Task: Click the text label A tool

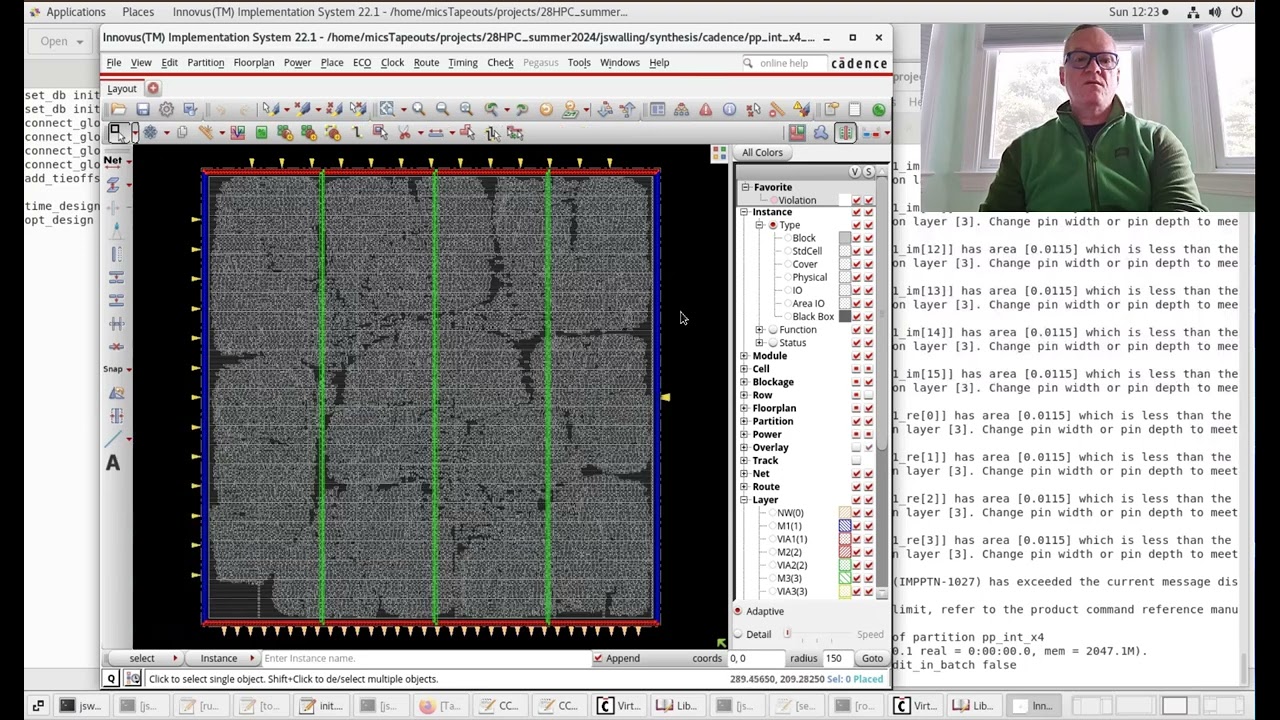Action: click(x=113, y=463)
